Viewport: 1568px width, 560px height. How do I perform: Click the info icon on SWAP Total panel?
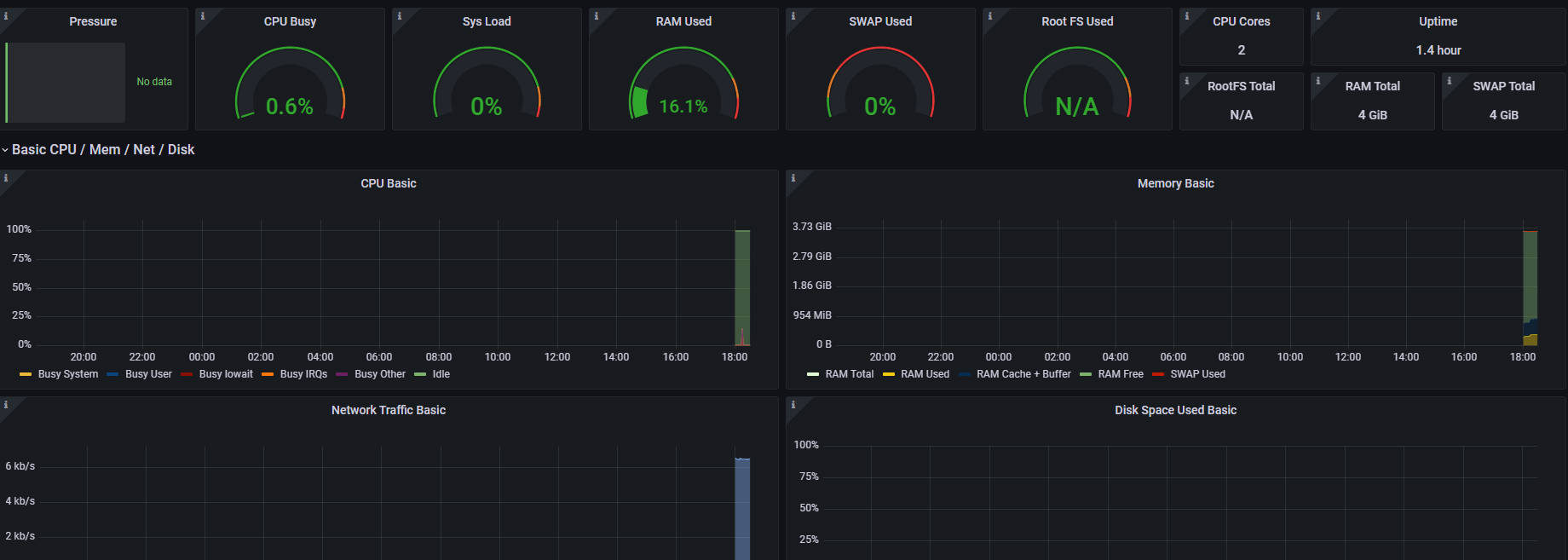coord(1449,80)
